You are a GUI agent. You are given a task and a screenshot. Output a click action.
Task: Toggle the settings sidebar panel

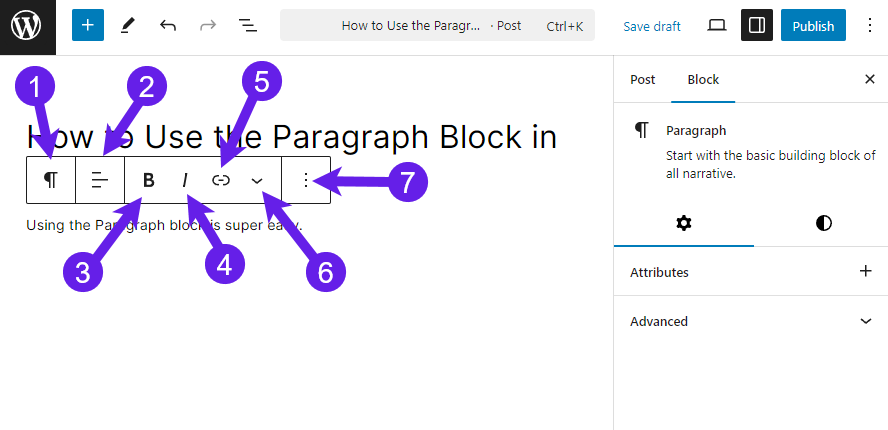(757, 25)
